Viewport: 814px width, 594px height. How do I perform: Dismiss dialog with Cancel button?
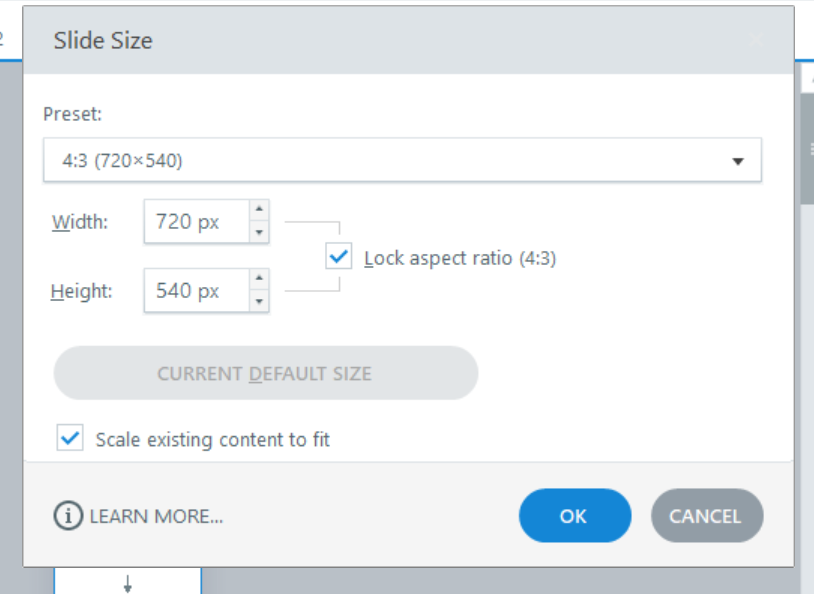coord(706,516)
